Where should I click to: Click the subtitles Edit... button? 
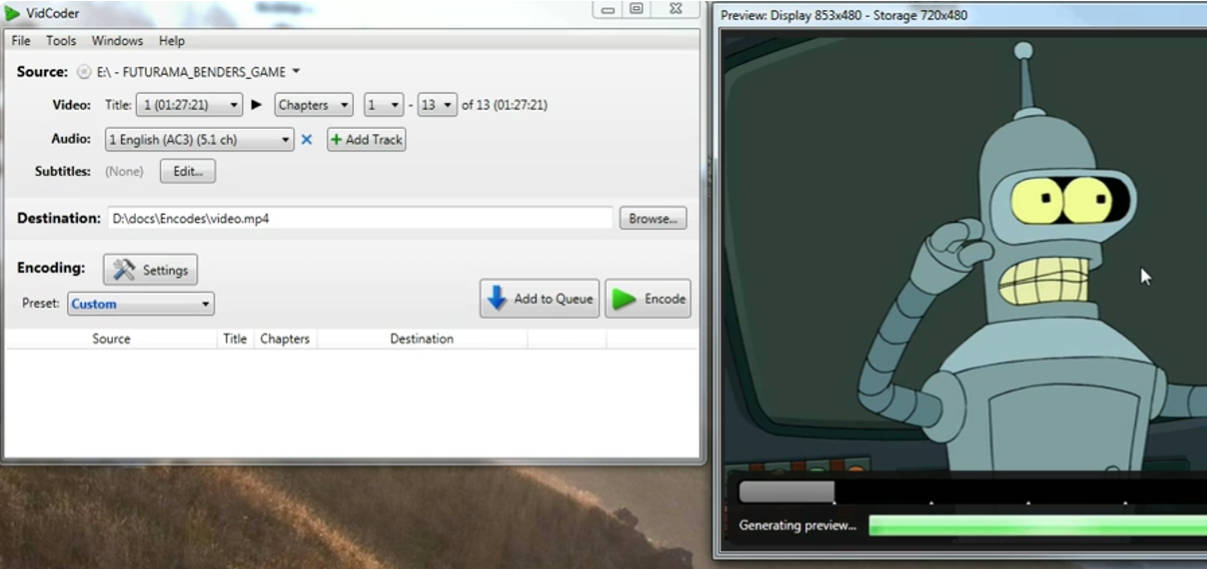point(188,172)
